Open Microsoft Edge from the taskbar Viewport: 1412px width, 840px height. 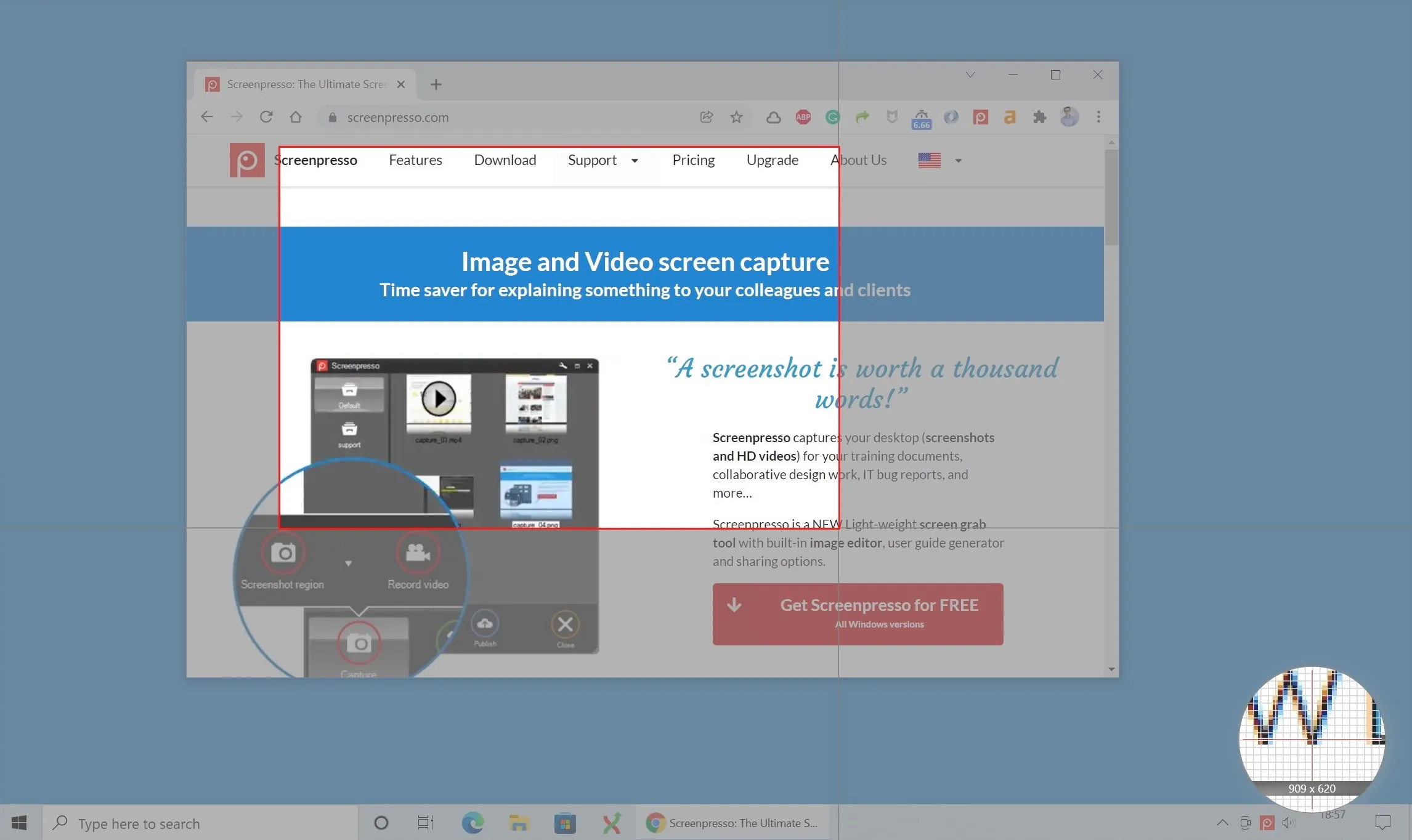click(x=473, y=823)
